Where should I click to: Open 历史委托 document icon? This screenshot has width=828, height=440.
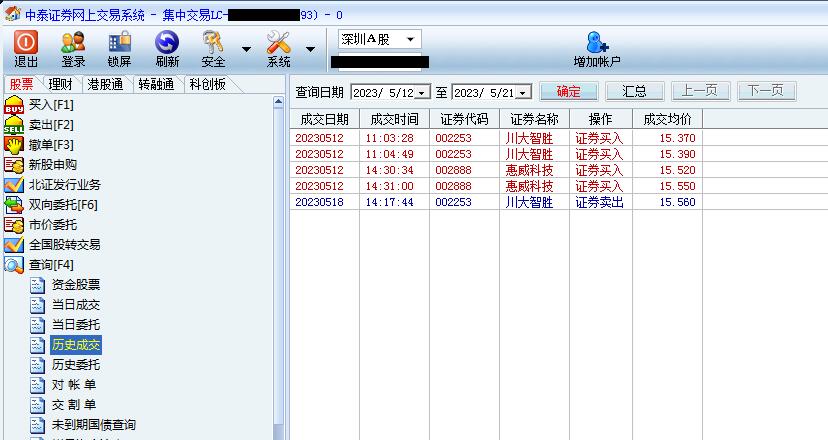point(37,365)
